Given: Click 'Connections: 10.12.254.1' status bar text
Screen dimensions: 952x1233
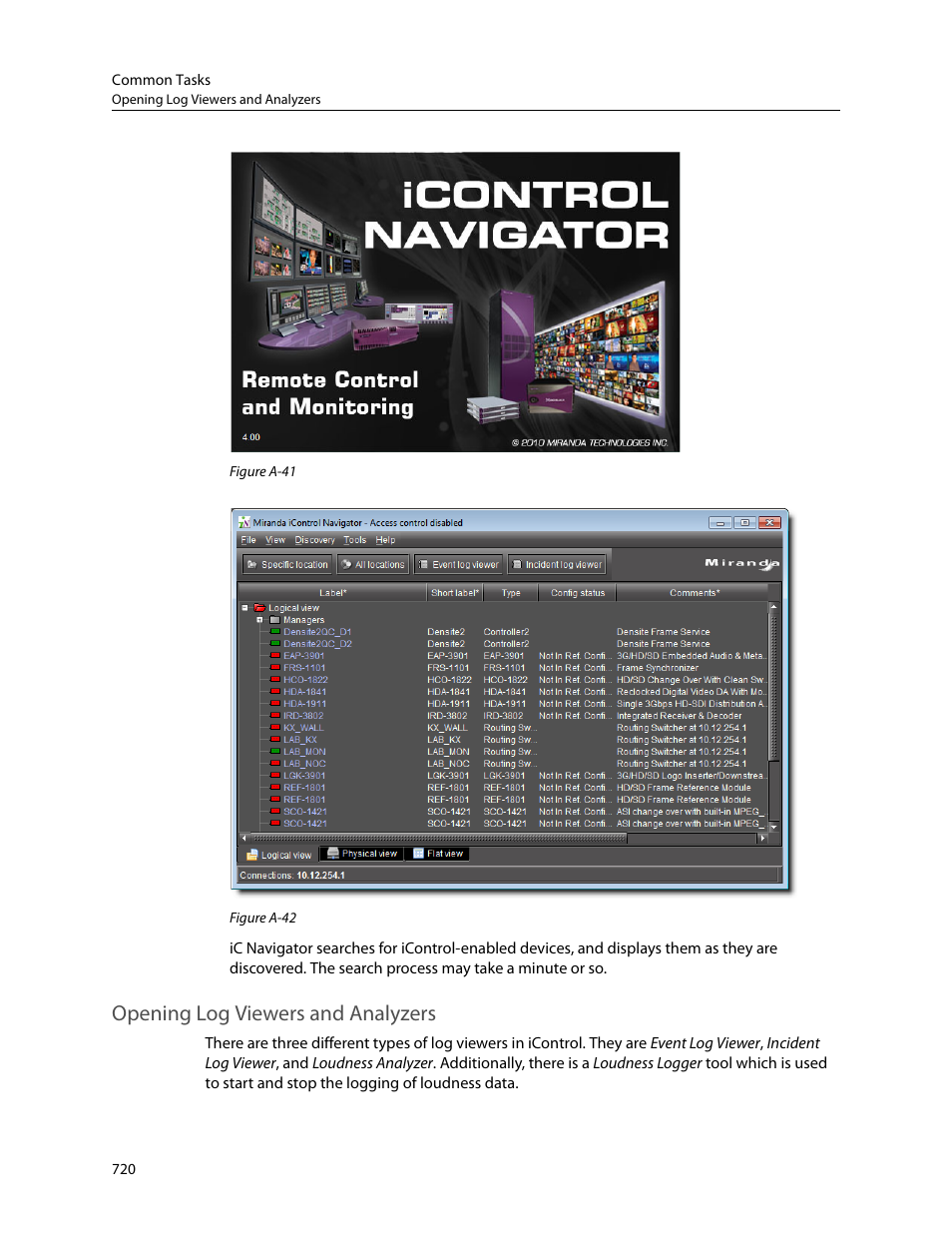Looking at the screenshot, I should tap(292, 876).
